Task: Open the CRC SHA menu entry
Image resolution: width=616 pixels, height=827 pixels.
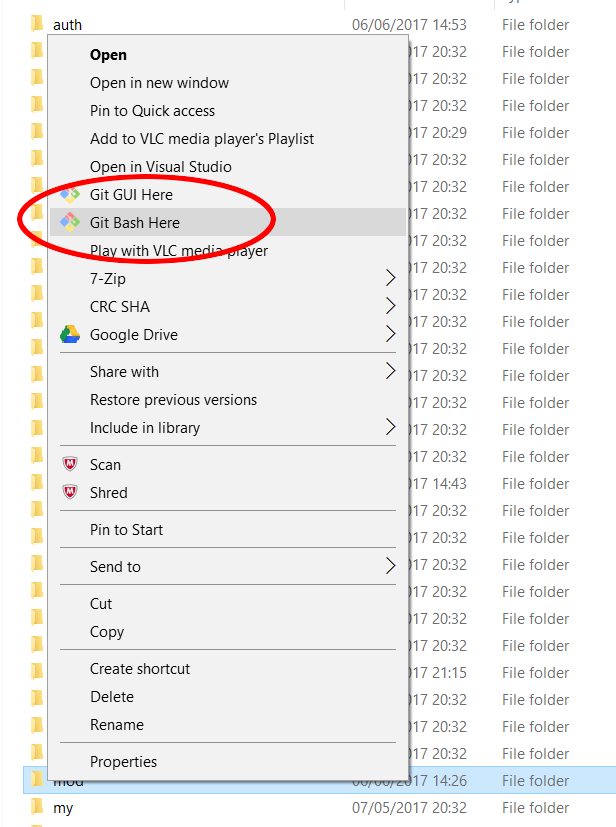Action: click(x=228, y=306)
